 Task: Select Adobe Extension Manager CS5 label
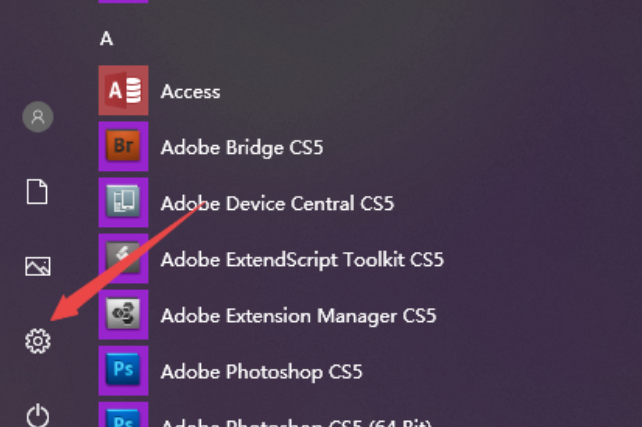click(298, 316)
